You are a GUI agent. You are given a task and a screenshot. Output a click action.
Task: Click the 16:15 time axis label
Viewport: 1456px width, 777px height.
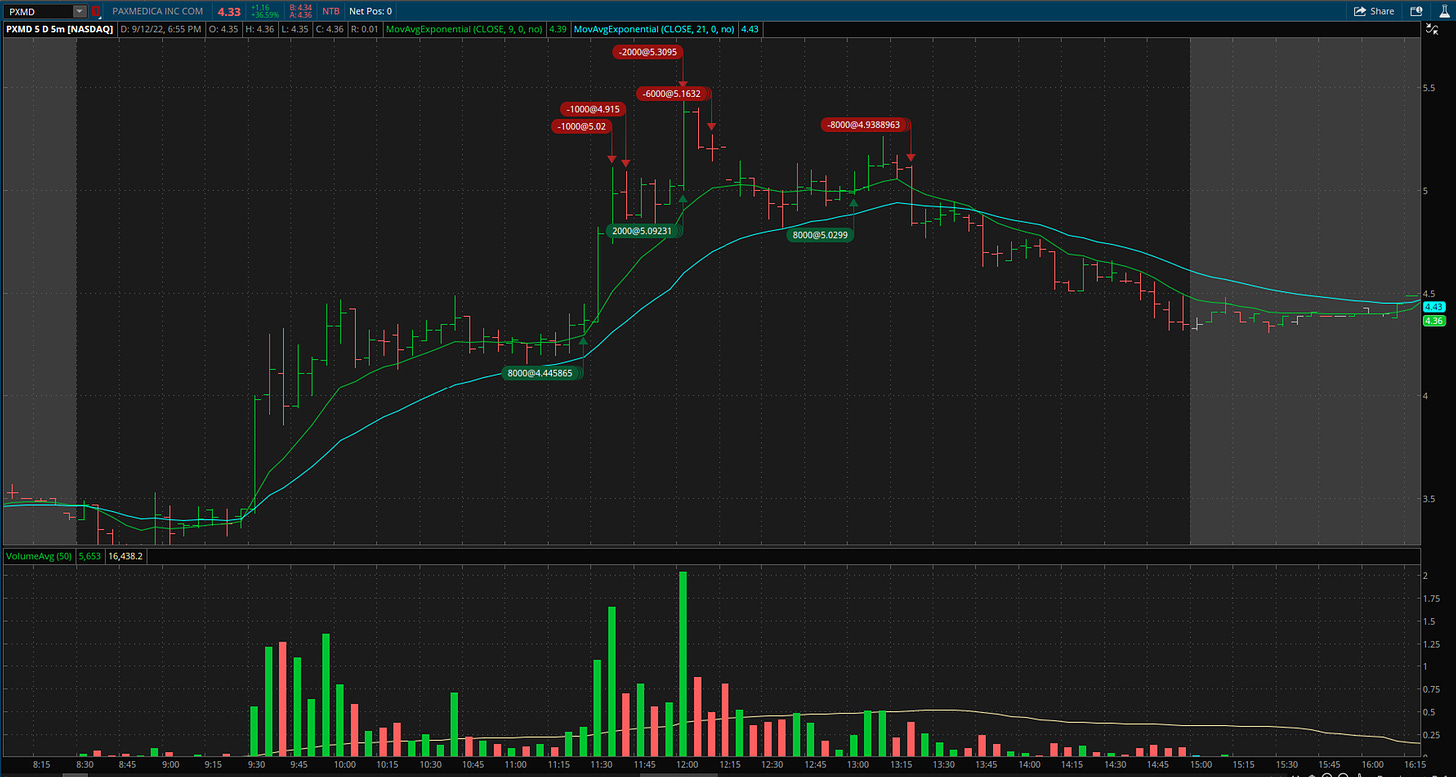[x=1415, y=764]
